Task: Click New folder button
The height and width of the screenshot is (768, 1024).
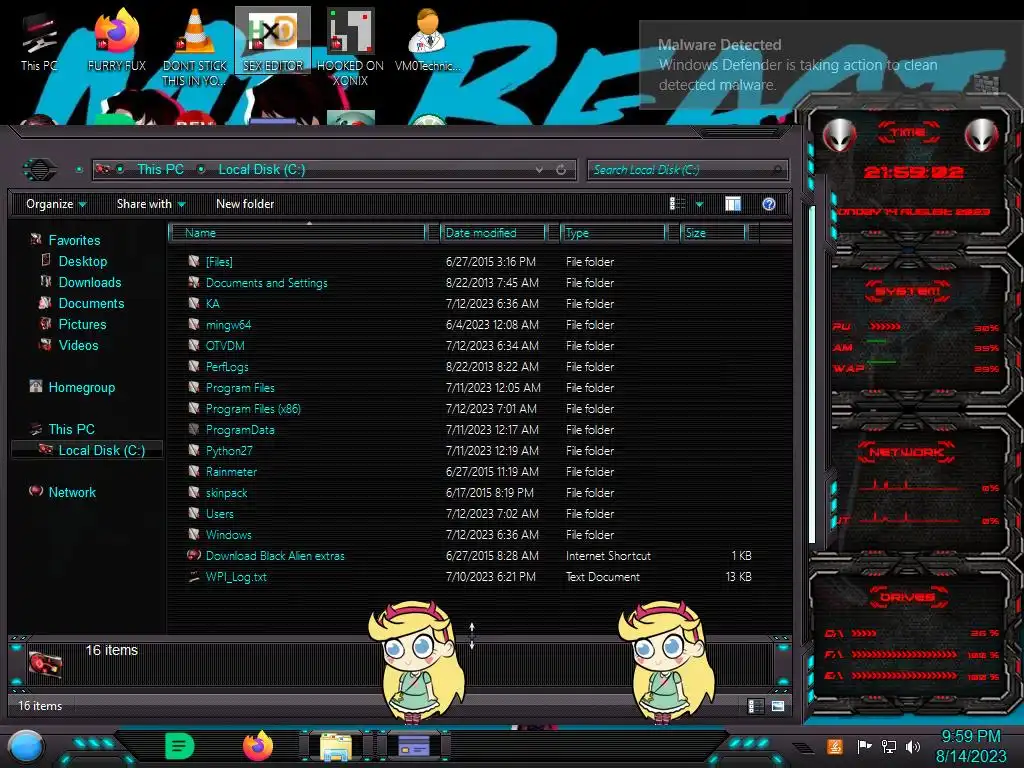Action: [245, 204]
